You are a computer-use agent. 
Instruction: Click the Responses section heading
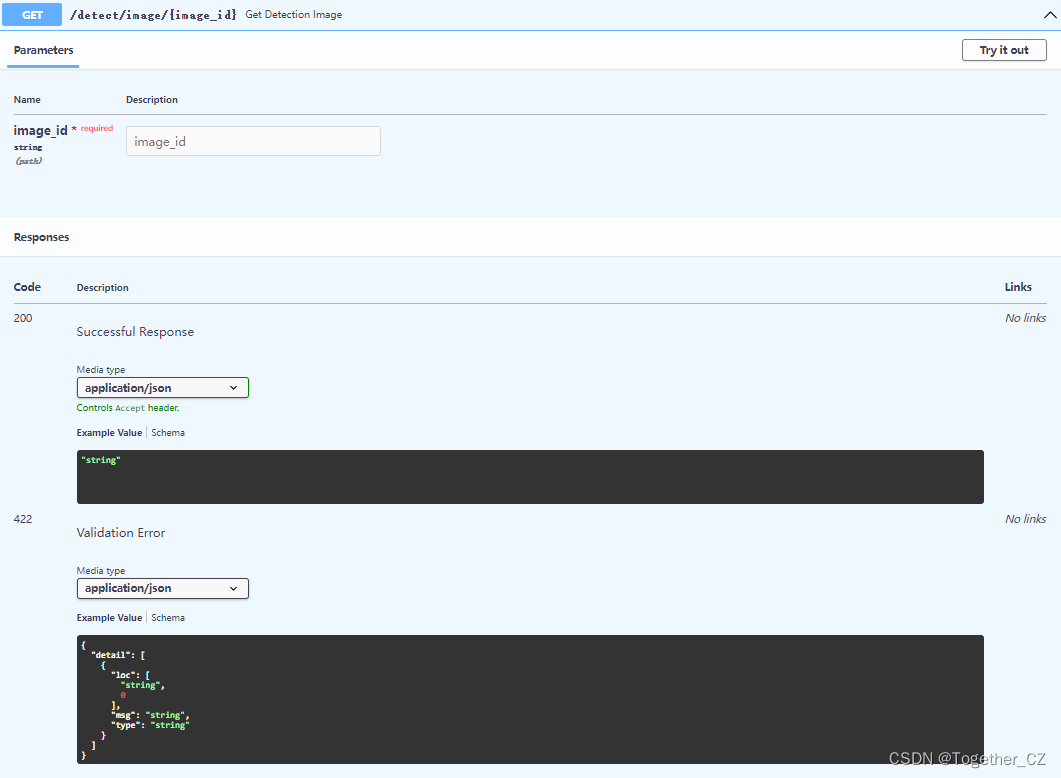pyautogui.click(x=41, y=237)
